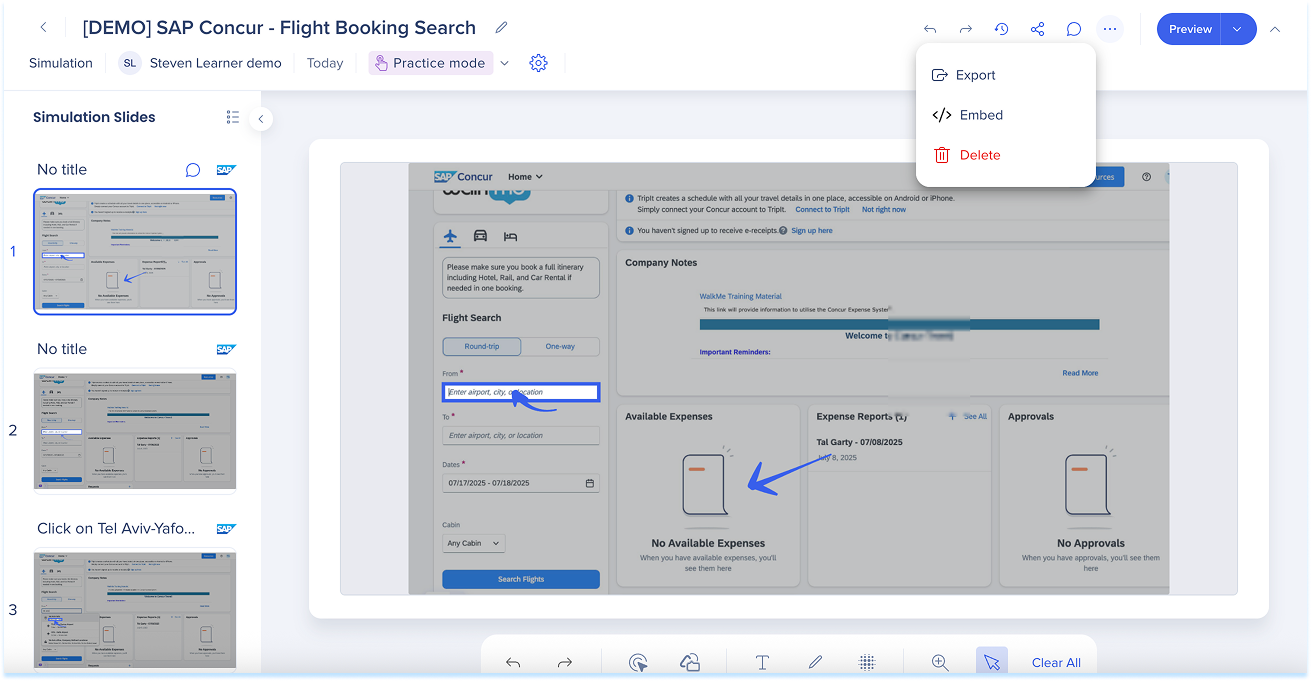Click the share icon in header
1311x681 pixels.
pyautogui.click(x=1037, y=29)
